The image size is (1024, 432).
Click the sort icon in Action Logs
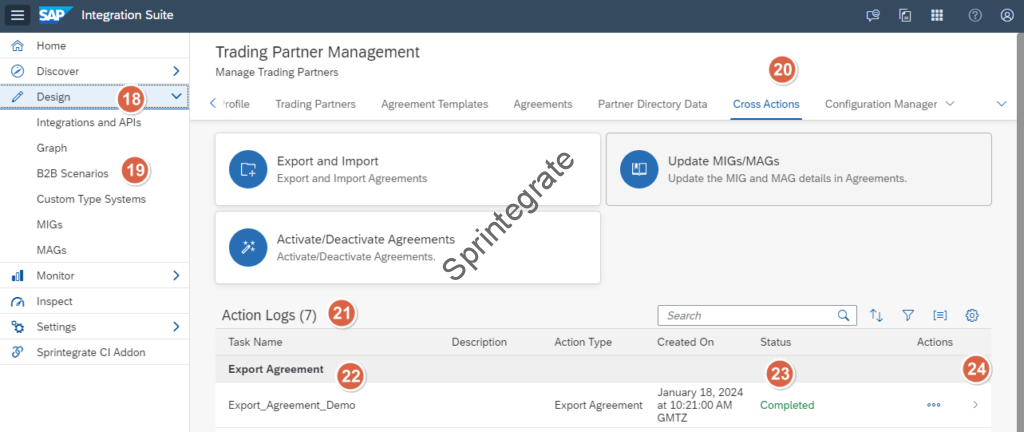877,315
